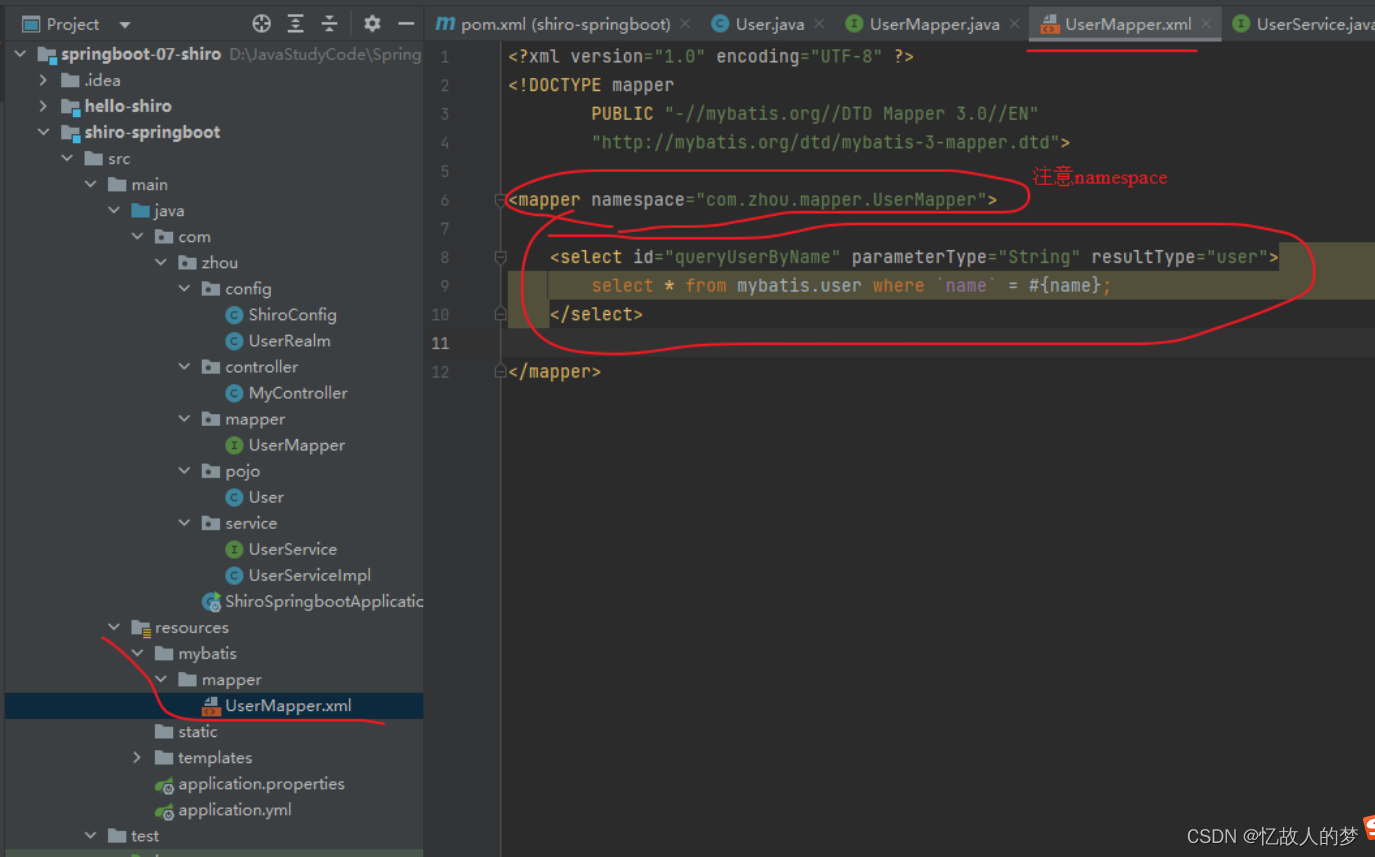Open Project panel settings gear

click(372, 24)
